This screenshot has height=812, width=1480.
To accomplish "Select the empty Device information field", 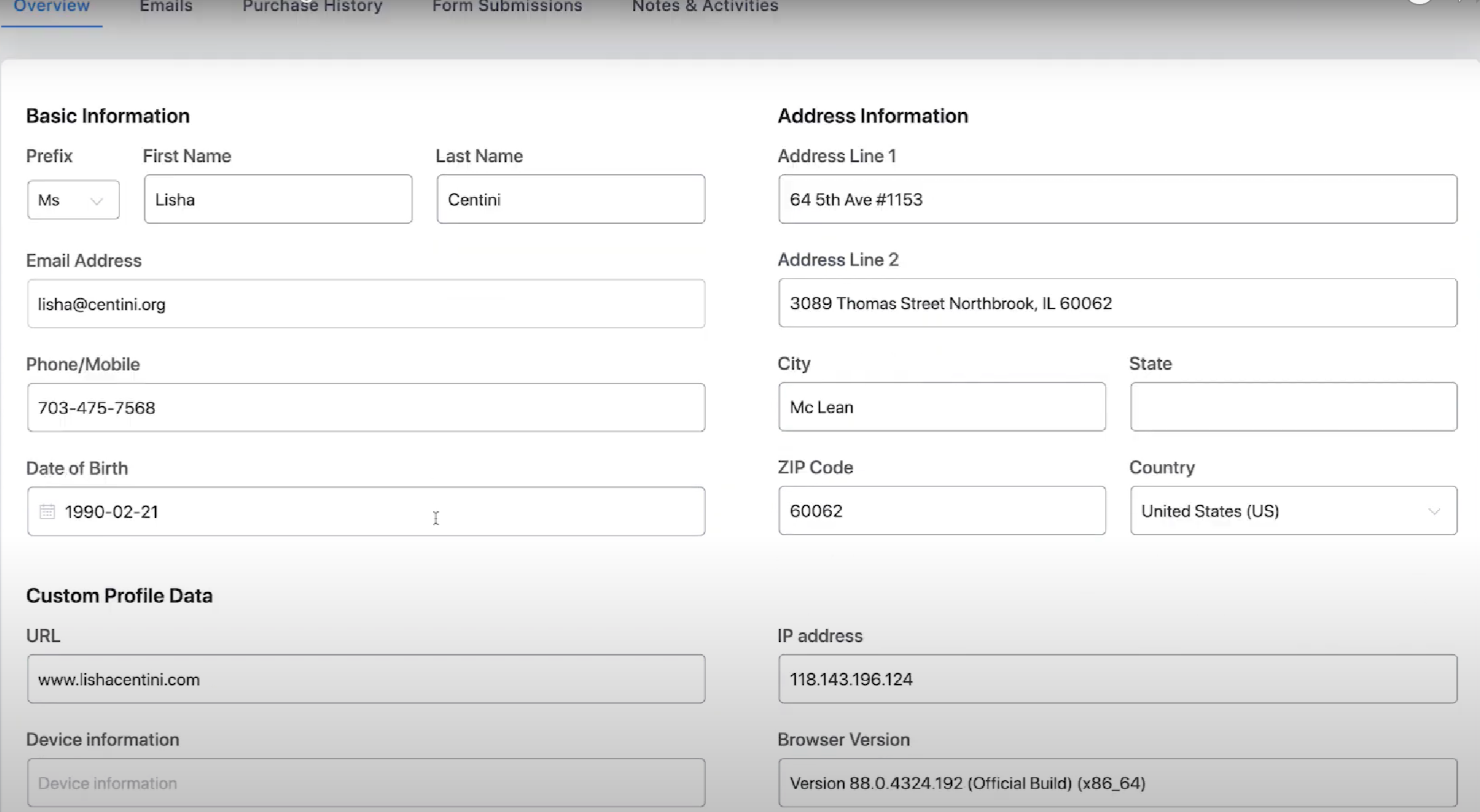I will pos(365,782).
